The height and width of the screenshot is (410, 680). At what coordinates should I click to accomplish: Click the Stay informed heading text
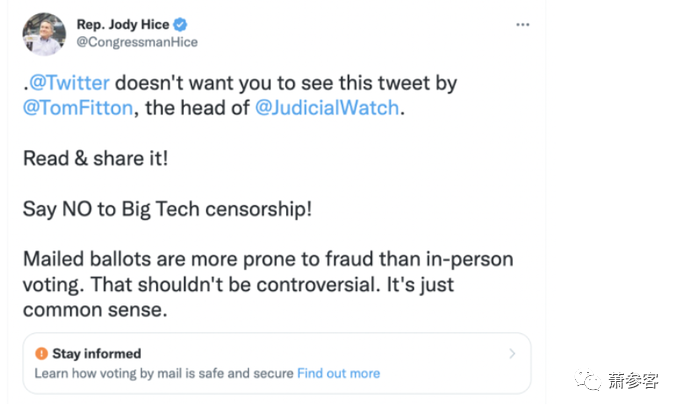[97, 353]
